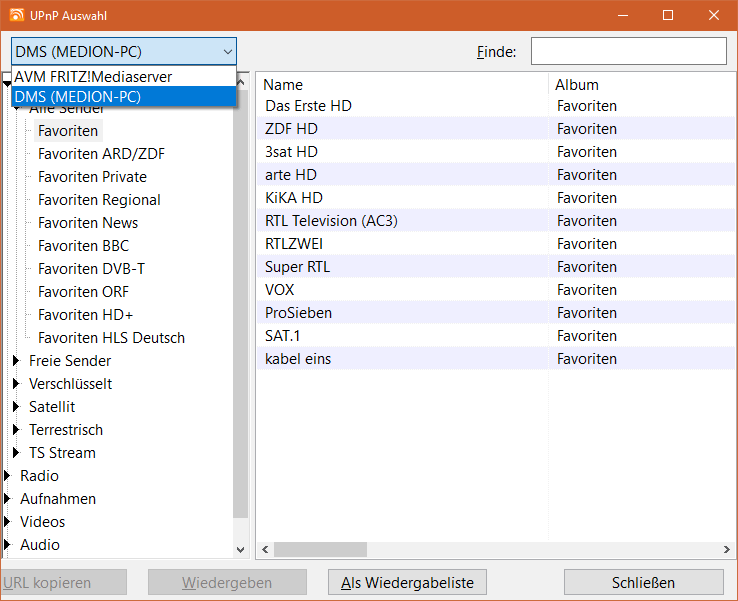Screen dimensions: 738x601
Task: Click into the Finde search field
Action: (628, 51)
